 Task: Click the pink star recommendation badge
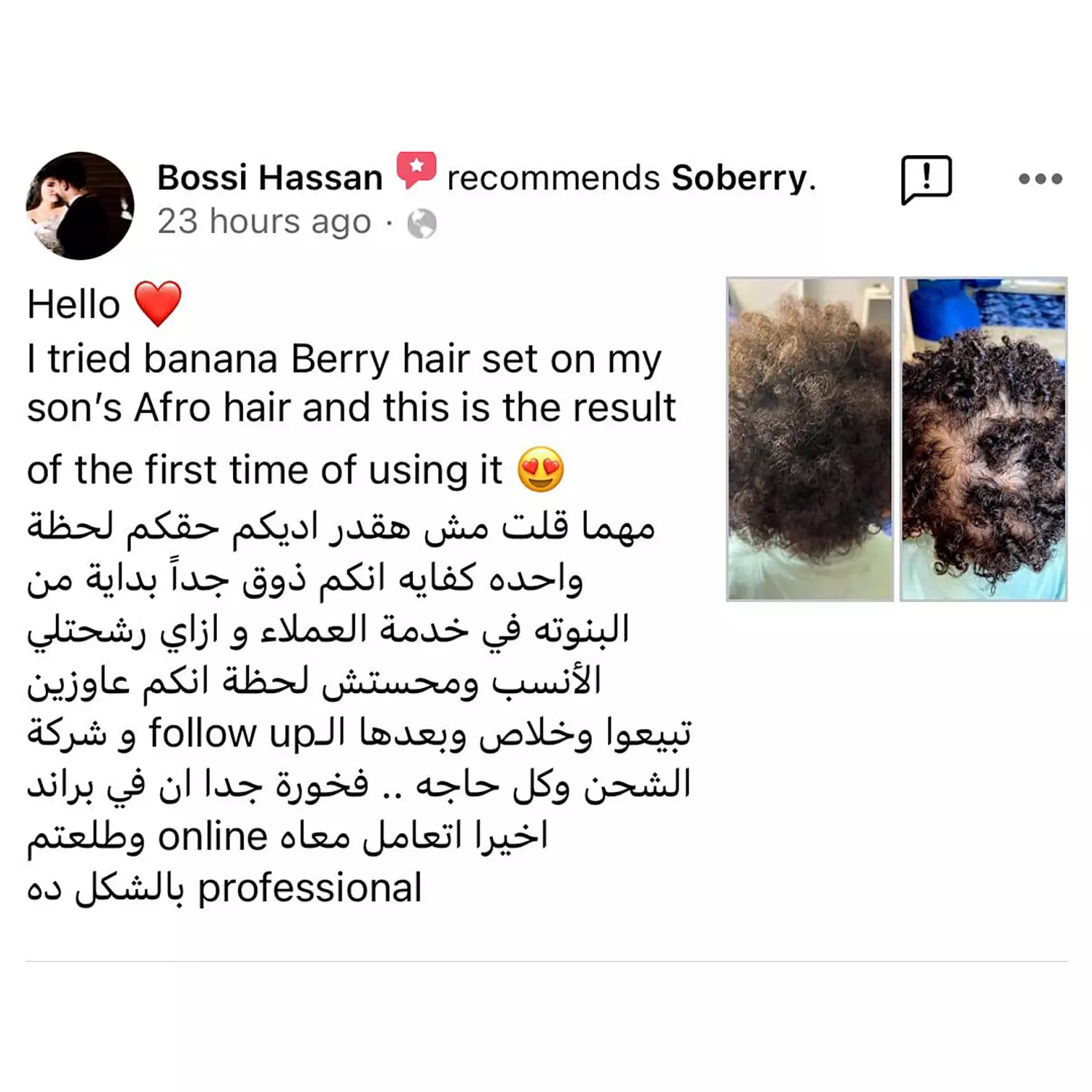point(416,170)
